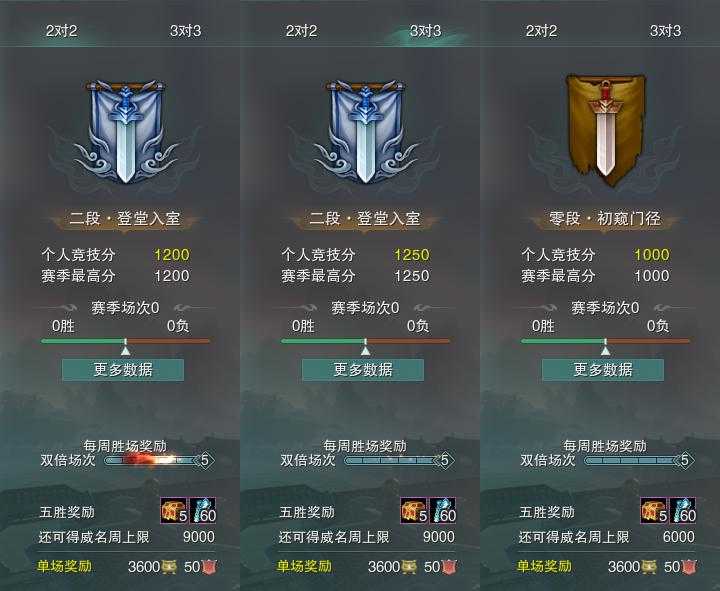Click the win-loss bar marker in the left panel
The height and width of the screenshot is (591, 720).
click(x=125, y=348)
